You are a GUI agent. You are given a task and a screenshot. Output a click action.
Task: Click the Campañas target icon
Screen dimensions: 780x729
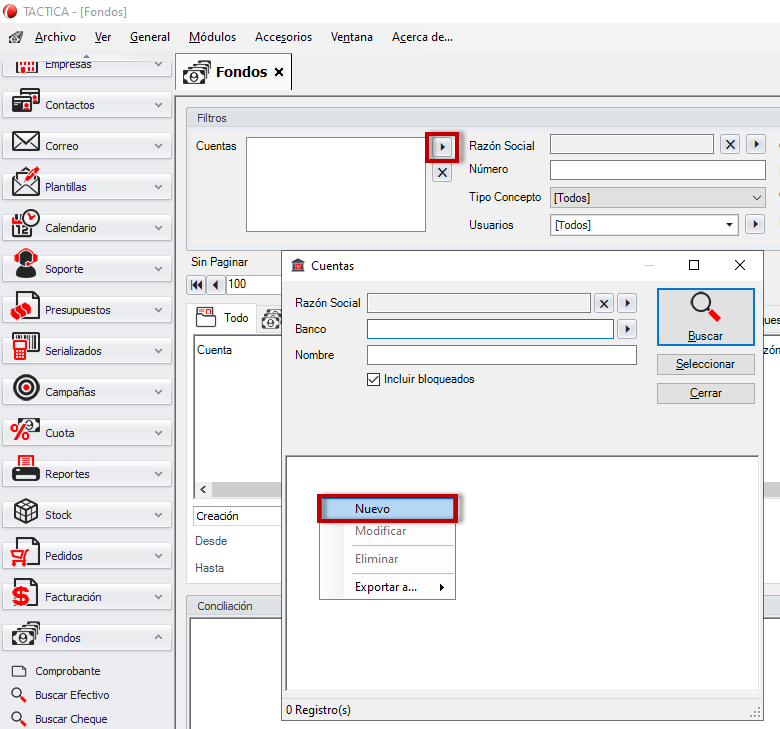[x=26, y=388]
